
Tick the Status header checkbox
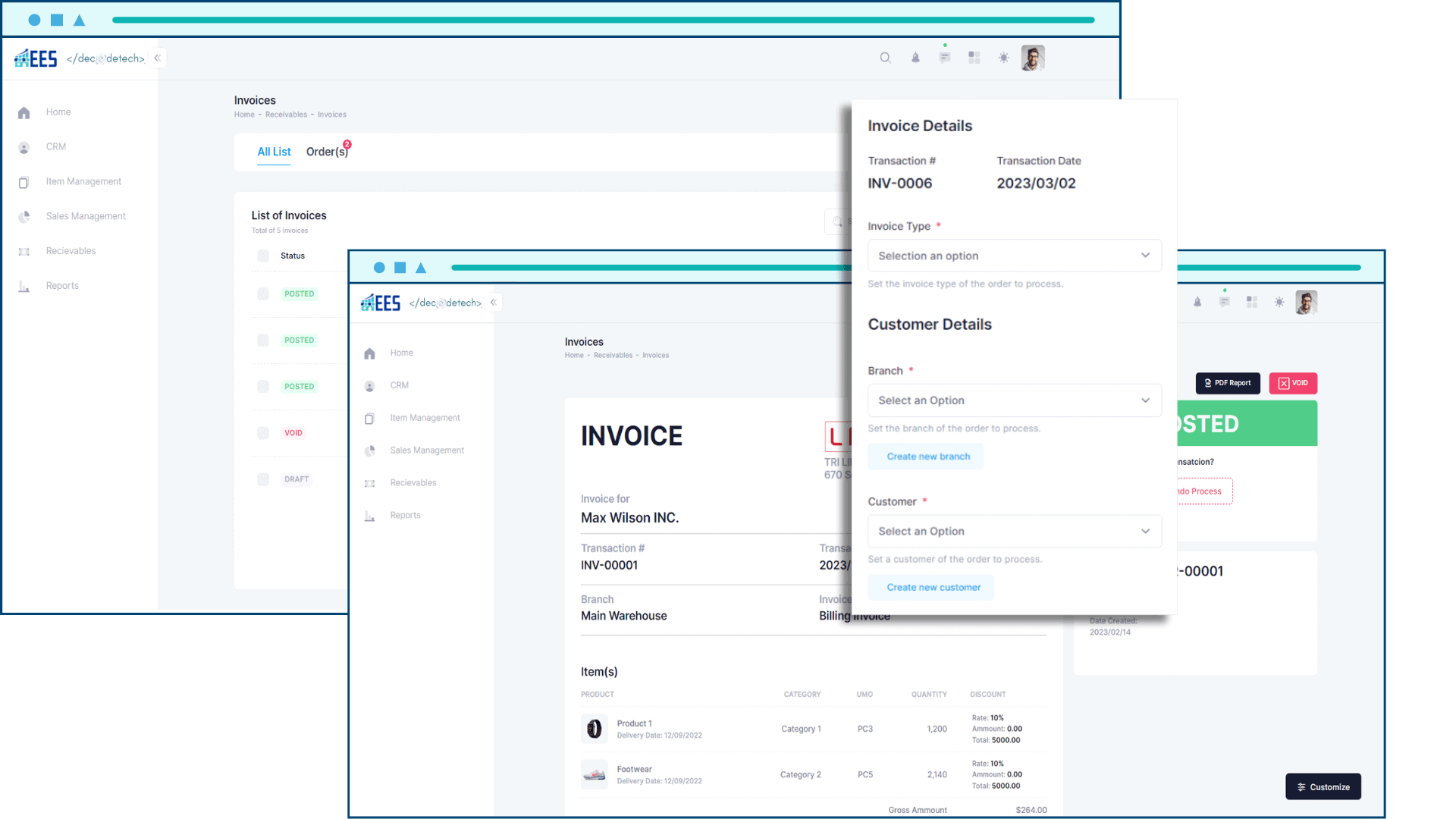263,256
